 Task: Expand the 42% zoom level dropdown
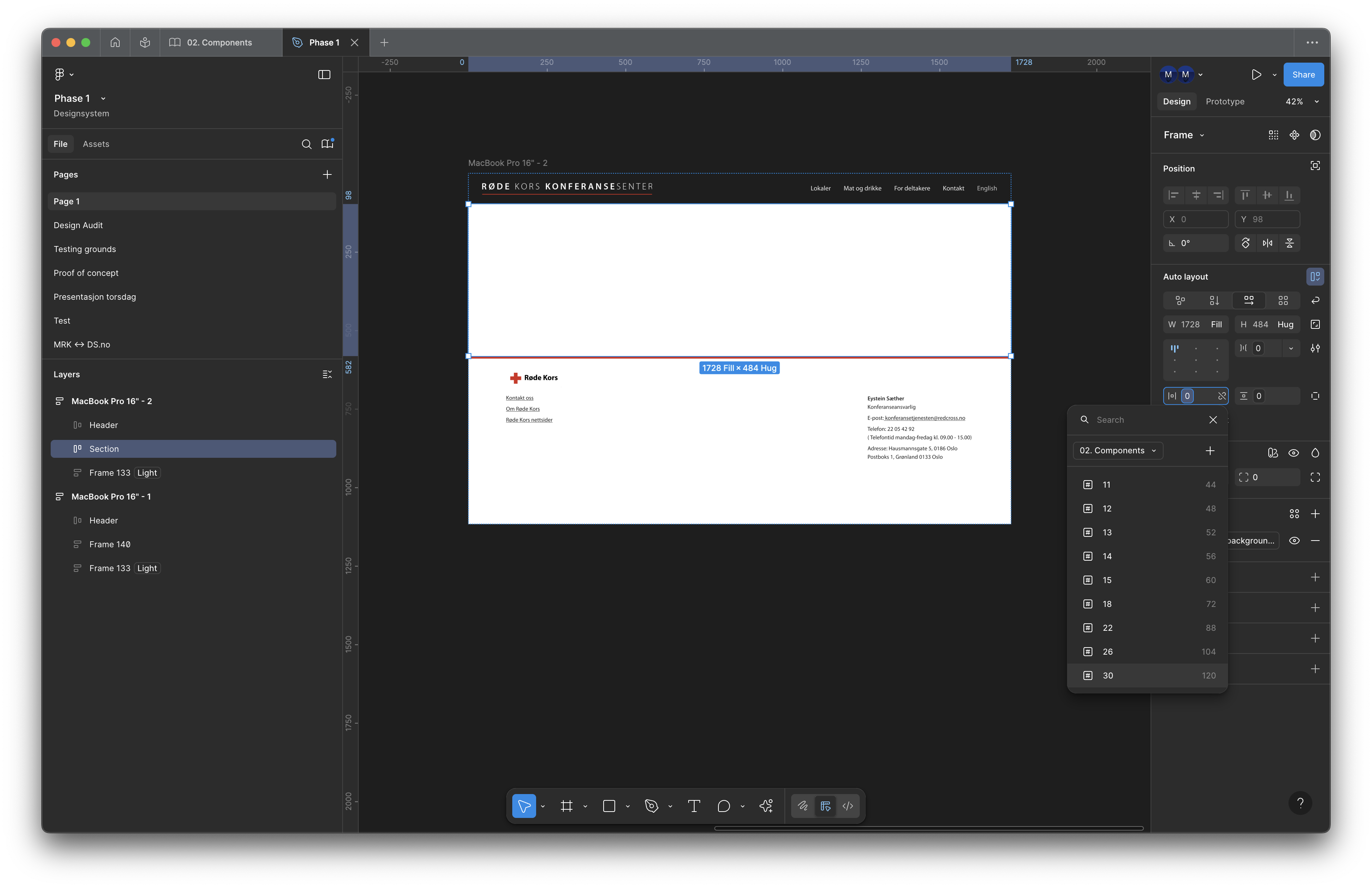[1317, 101]
